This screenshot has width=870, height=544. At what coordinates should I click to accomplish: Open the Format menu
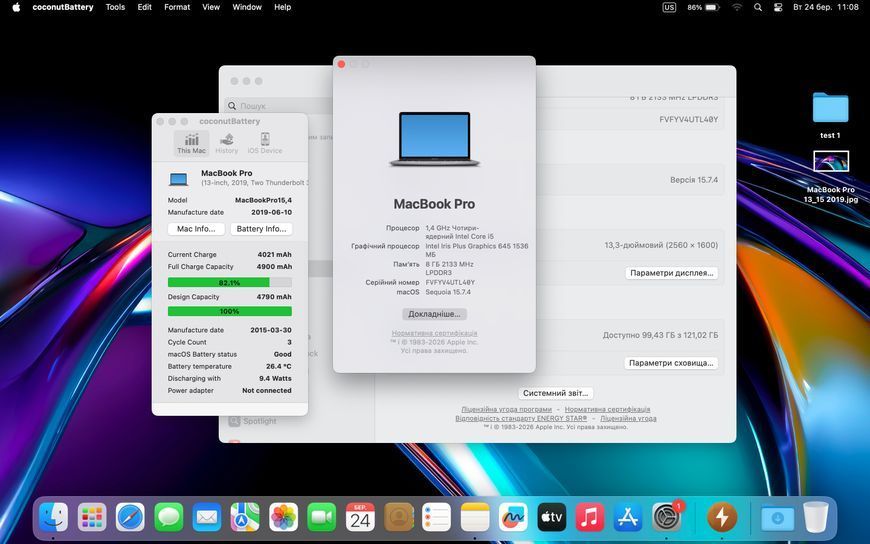click(x=177, y=7)
